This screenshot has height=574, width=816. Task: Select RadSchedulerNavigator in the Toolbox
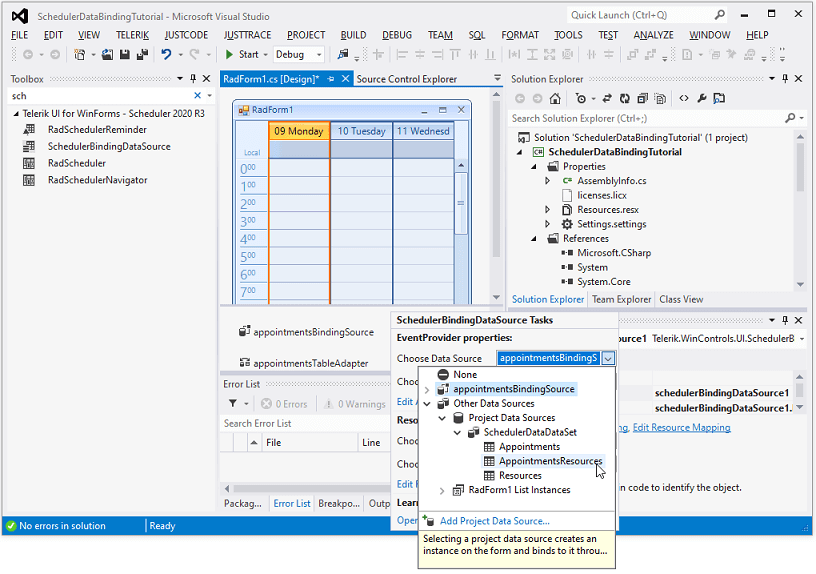(x=97, y=180)
